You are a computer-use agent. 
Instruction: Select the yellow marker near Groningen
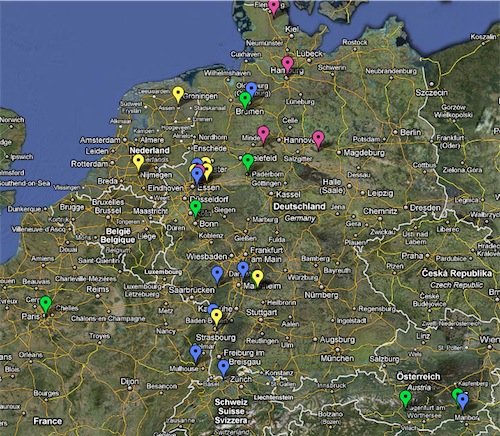click(178, 95)
